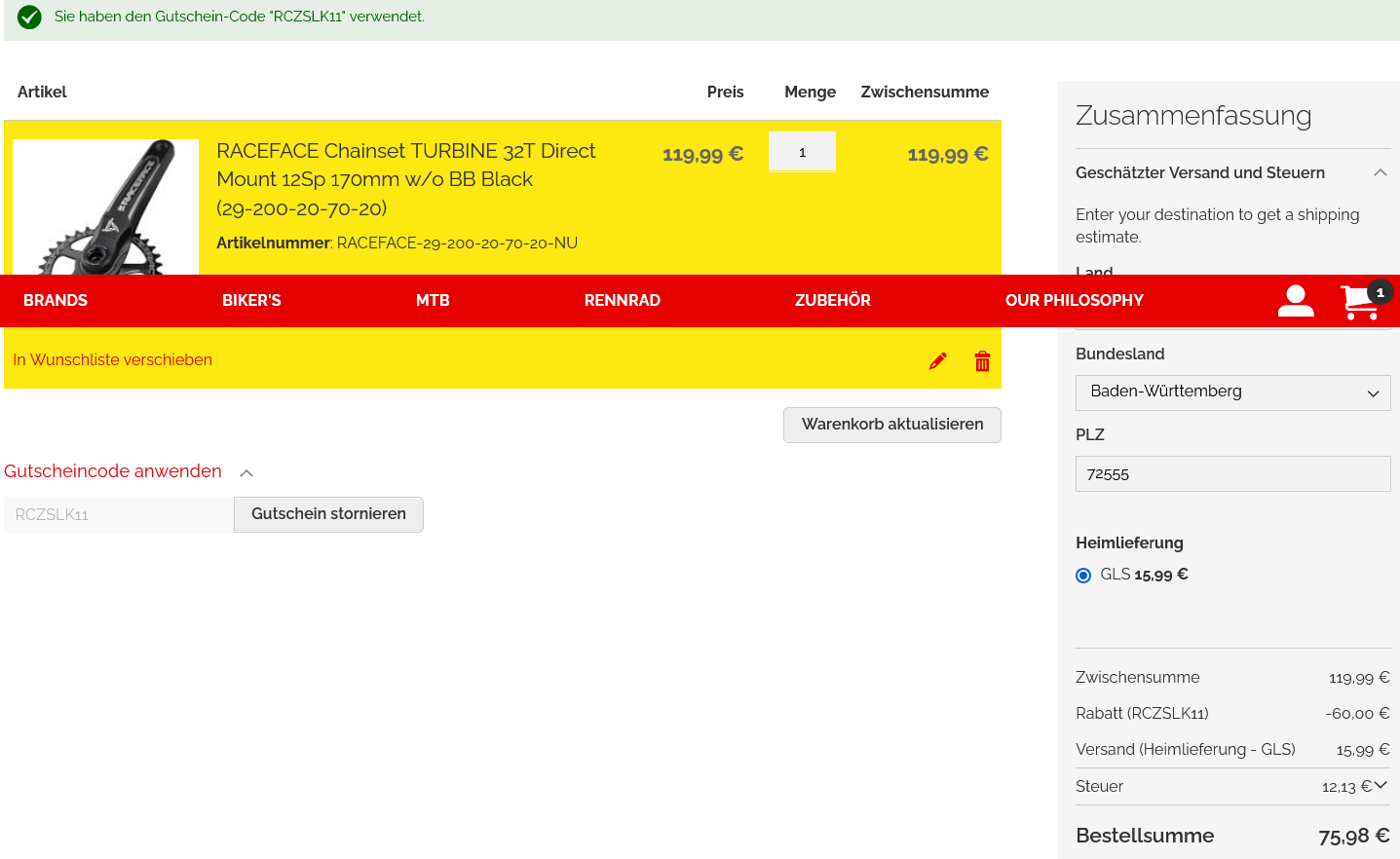Open the ZUBEHÖR menu

click(832, 301)
